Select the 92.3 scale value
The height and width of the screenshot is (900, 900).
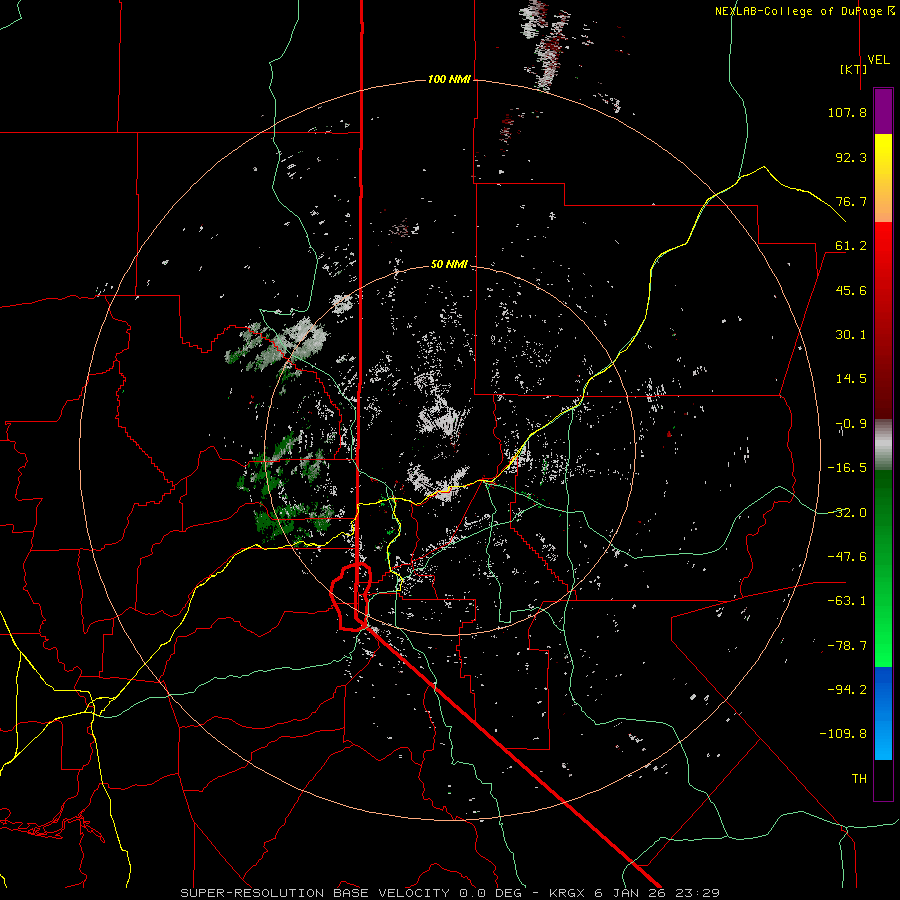coord(851,157)
